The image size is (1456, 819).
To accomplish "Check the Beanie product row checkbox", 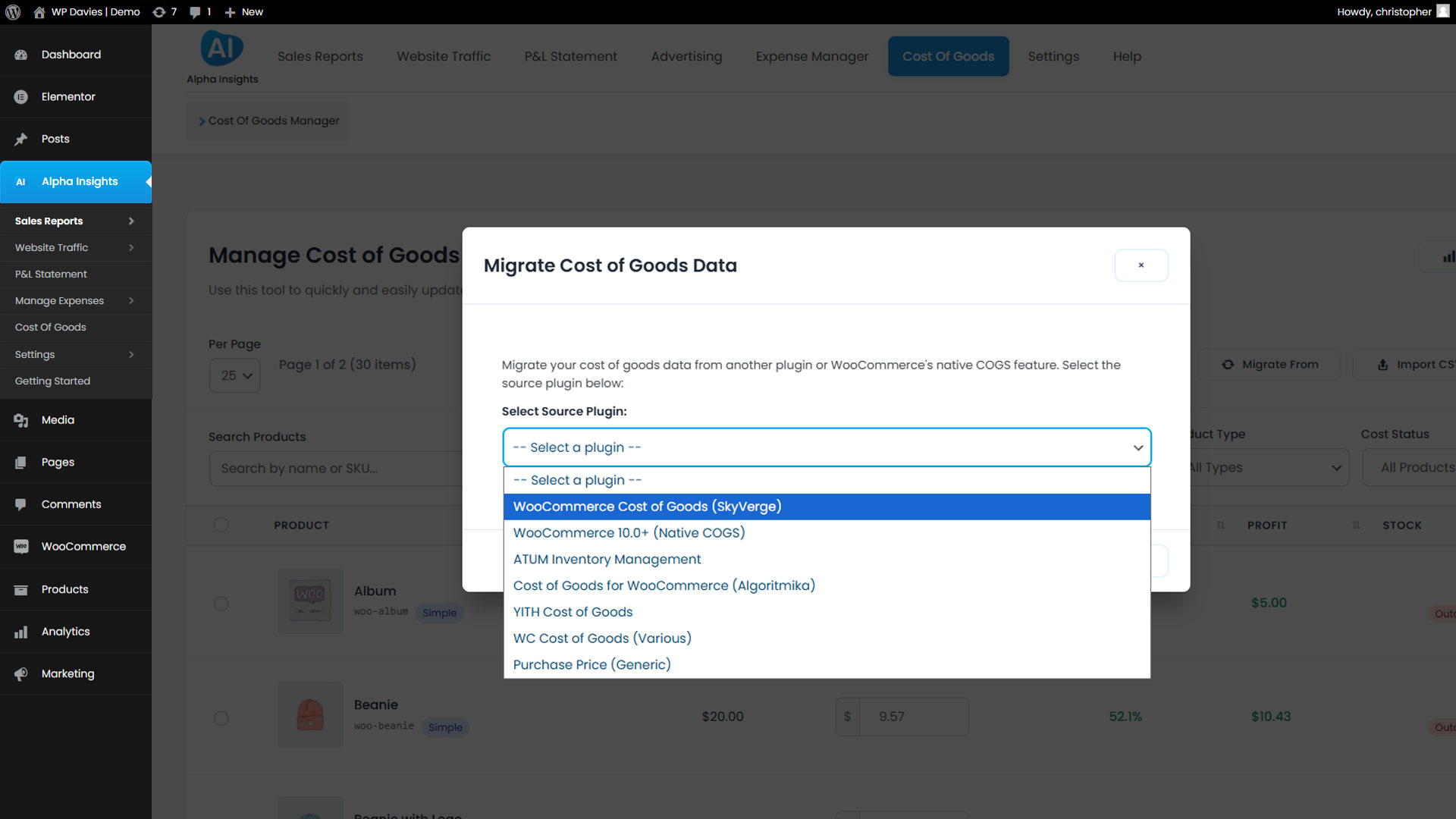I will (x=221, y=718).
